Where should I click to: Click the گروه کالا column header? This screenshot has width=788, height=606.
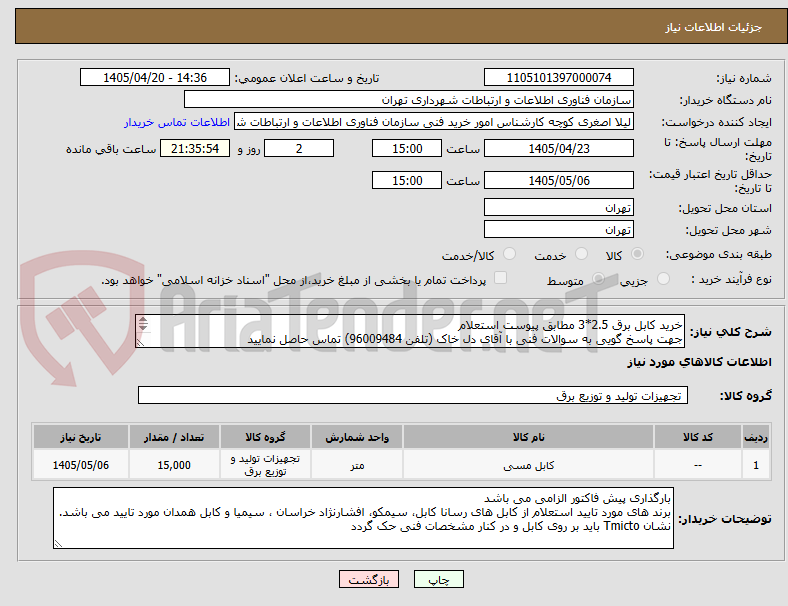(265, 437)
